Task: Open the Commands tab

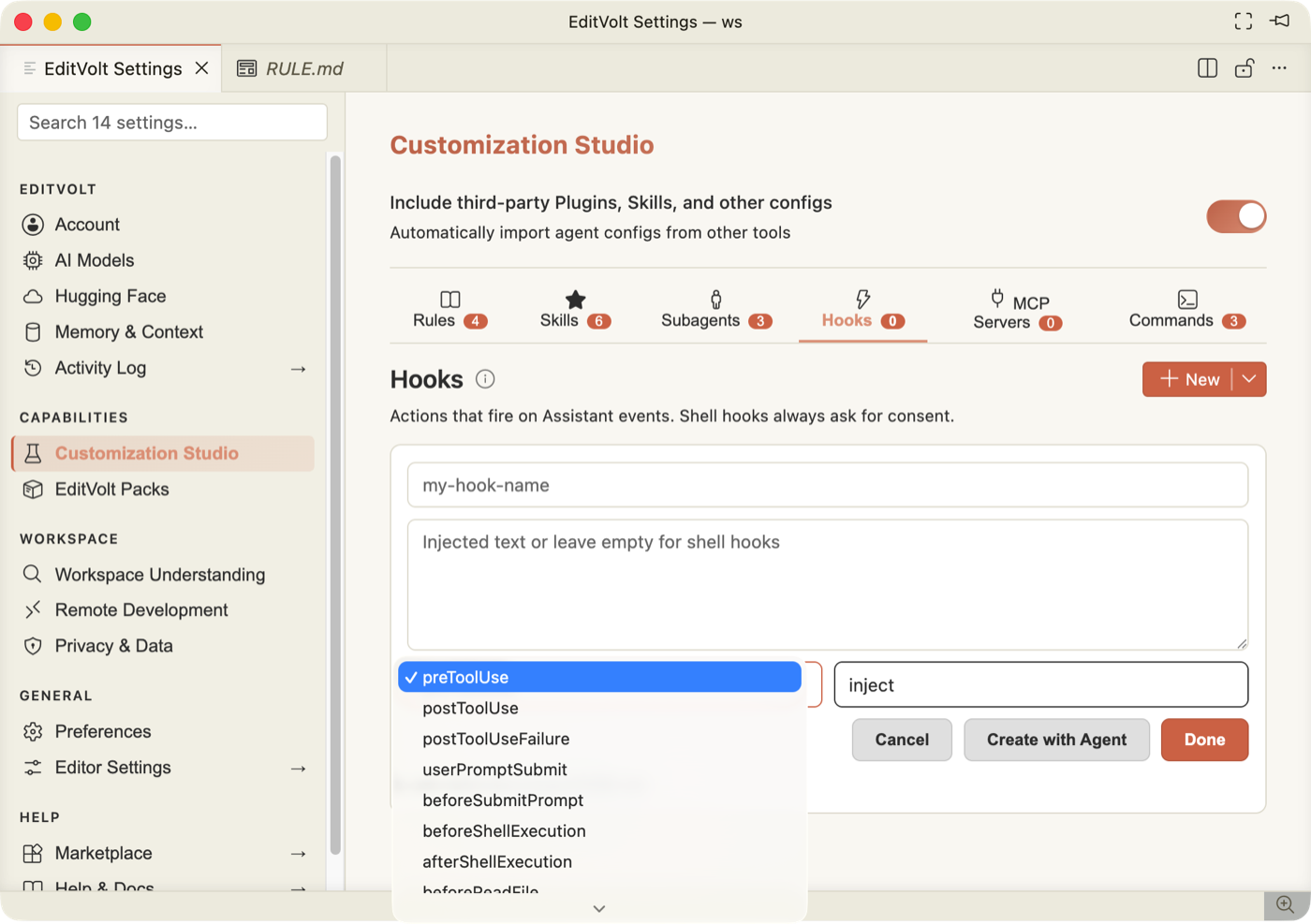Action: click(1187, 310)
